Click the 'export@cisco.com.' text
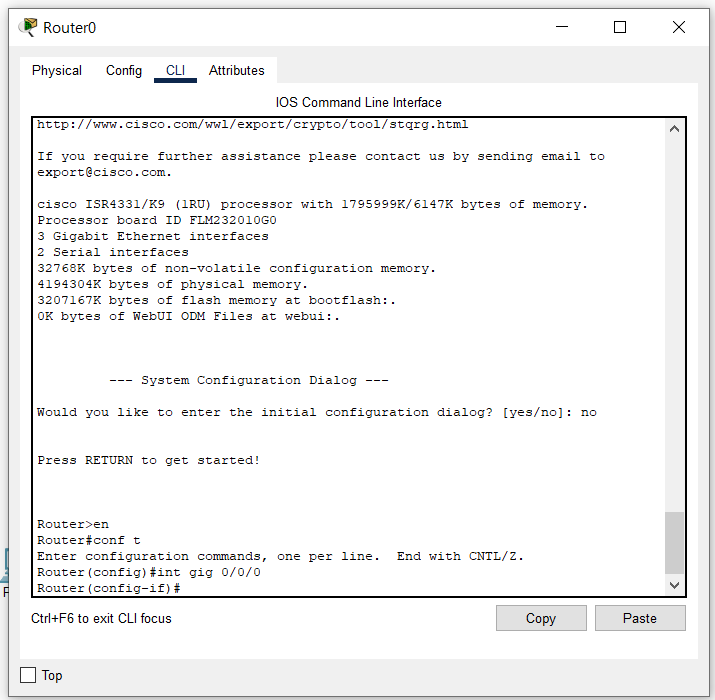Screen dimensions: 715x700 pos(104,172)
